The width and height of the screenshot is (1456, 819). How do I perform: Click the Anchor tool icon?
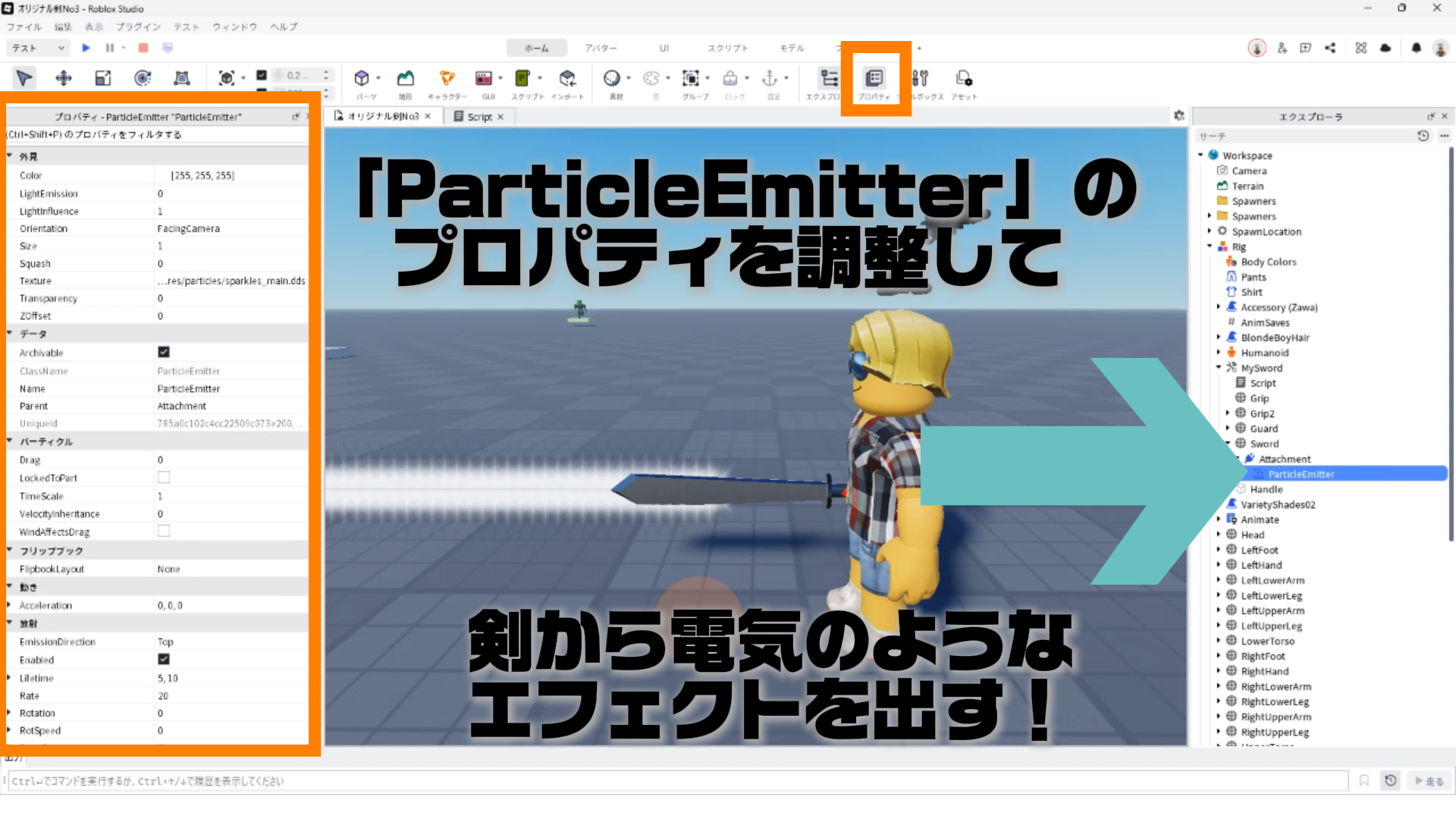pos(770,79)
